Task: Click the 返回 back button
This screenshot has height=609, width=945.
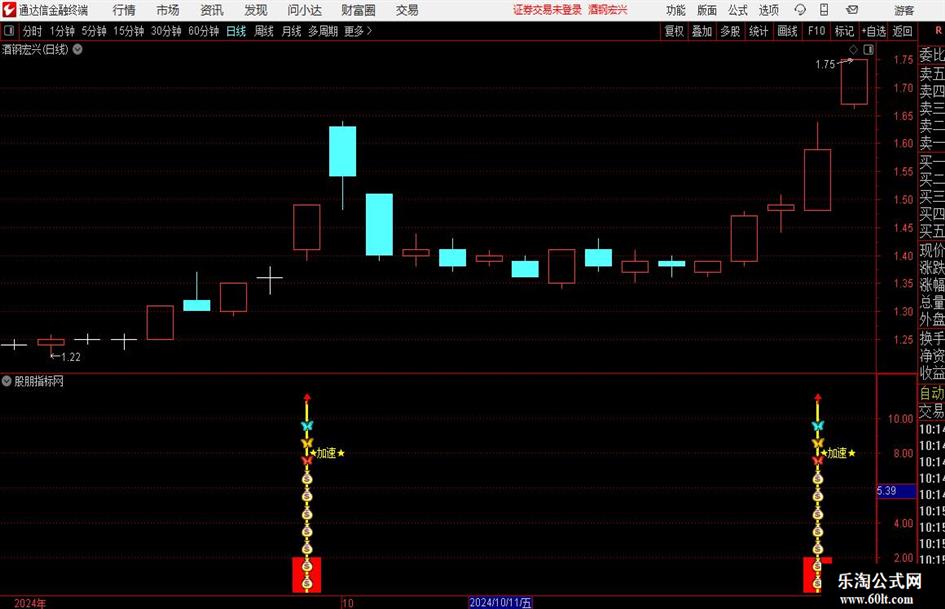Action: click(902, 31)
